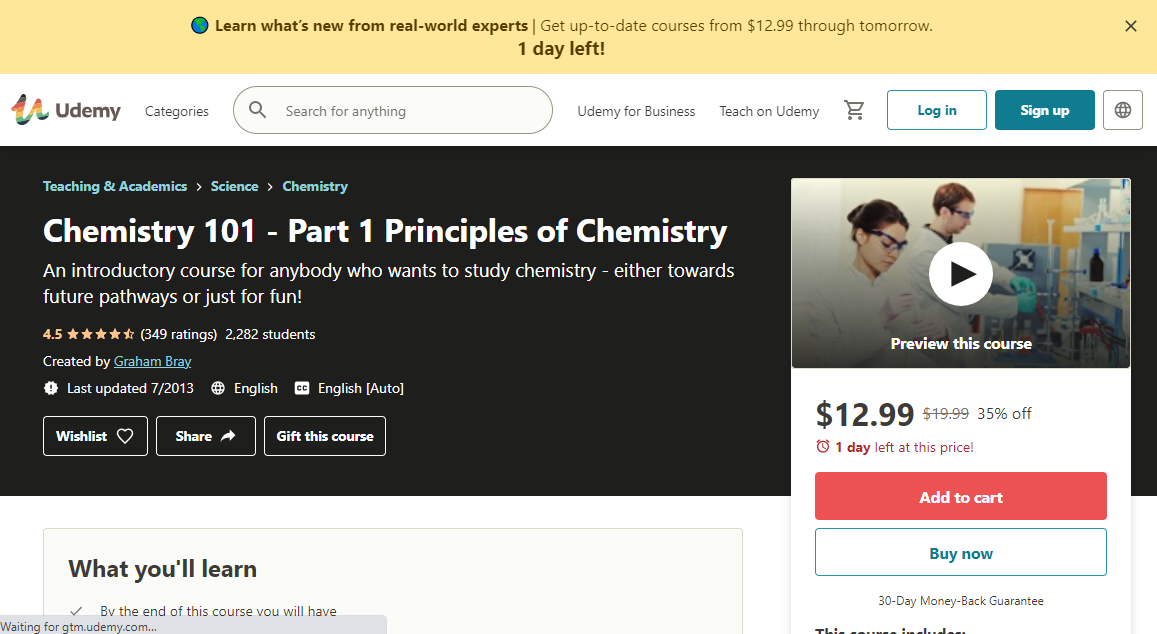Screen dimensions: 1157x634
Task: Click the language globe icon button
Action: pos(1122,110)
